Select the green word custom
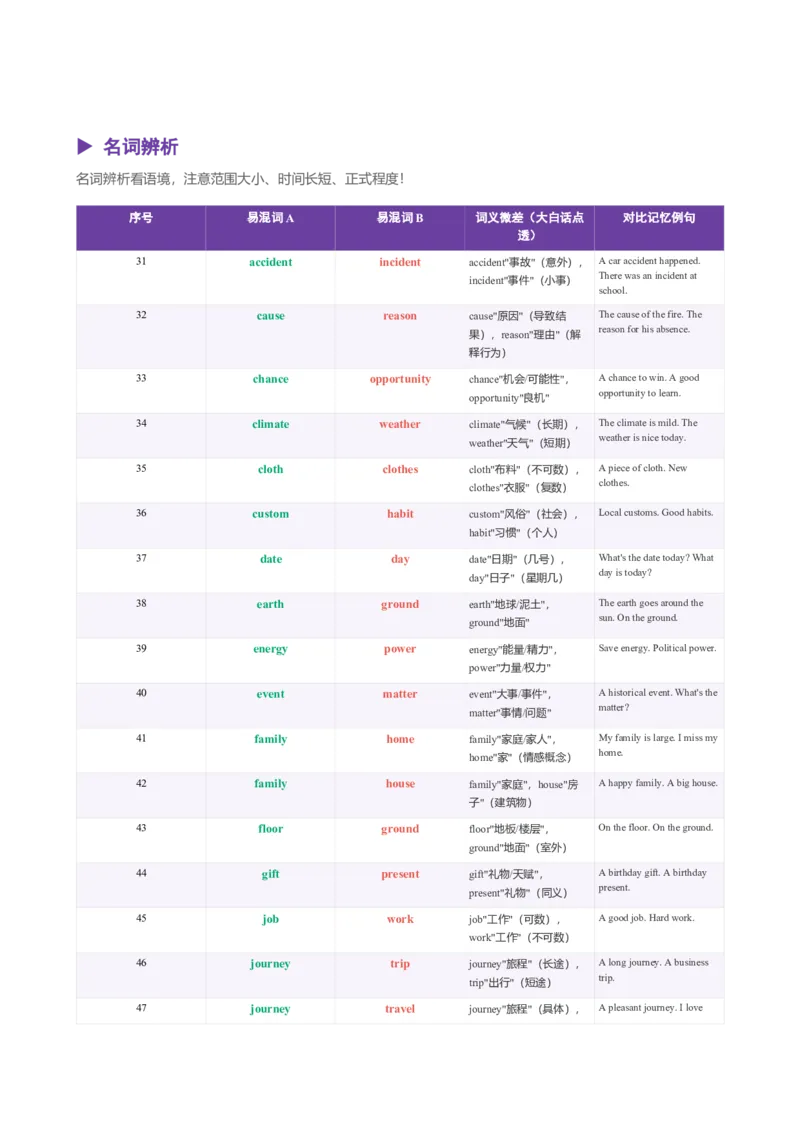800x1132 pixels. [x=271, y=514]
